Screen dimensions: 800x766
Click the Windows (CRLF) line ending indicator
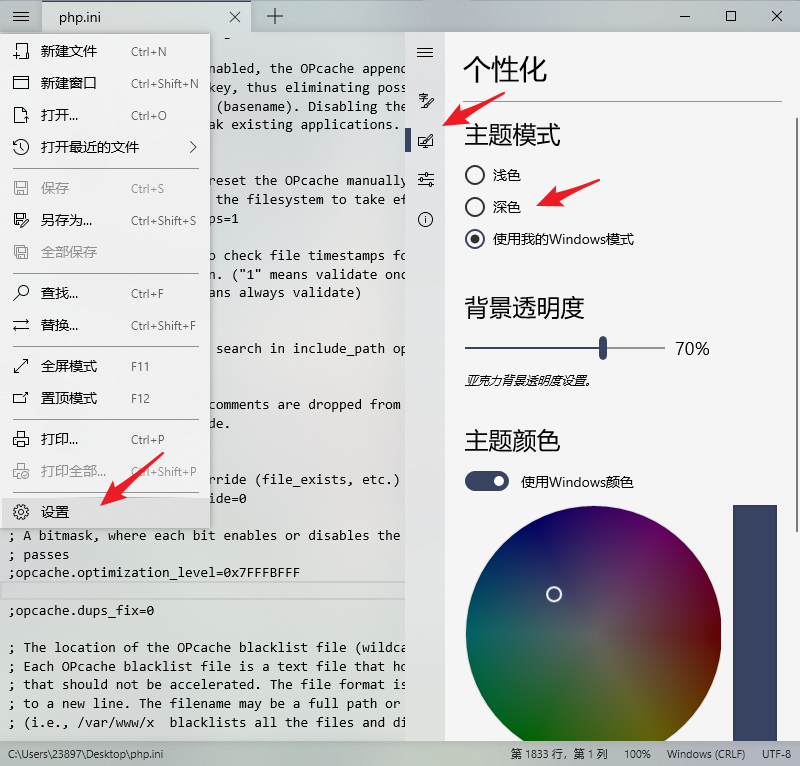[706, 754]
